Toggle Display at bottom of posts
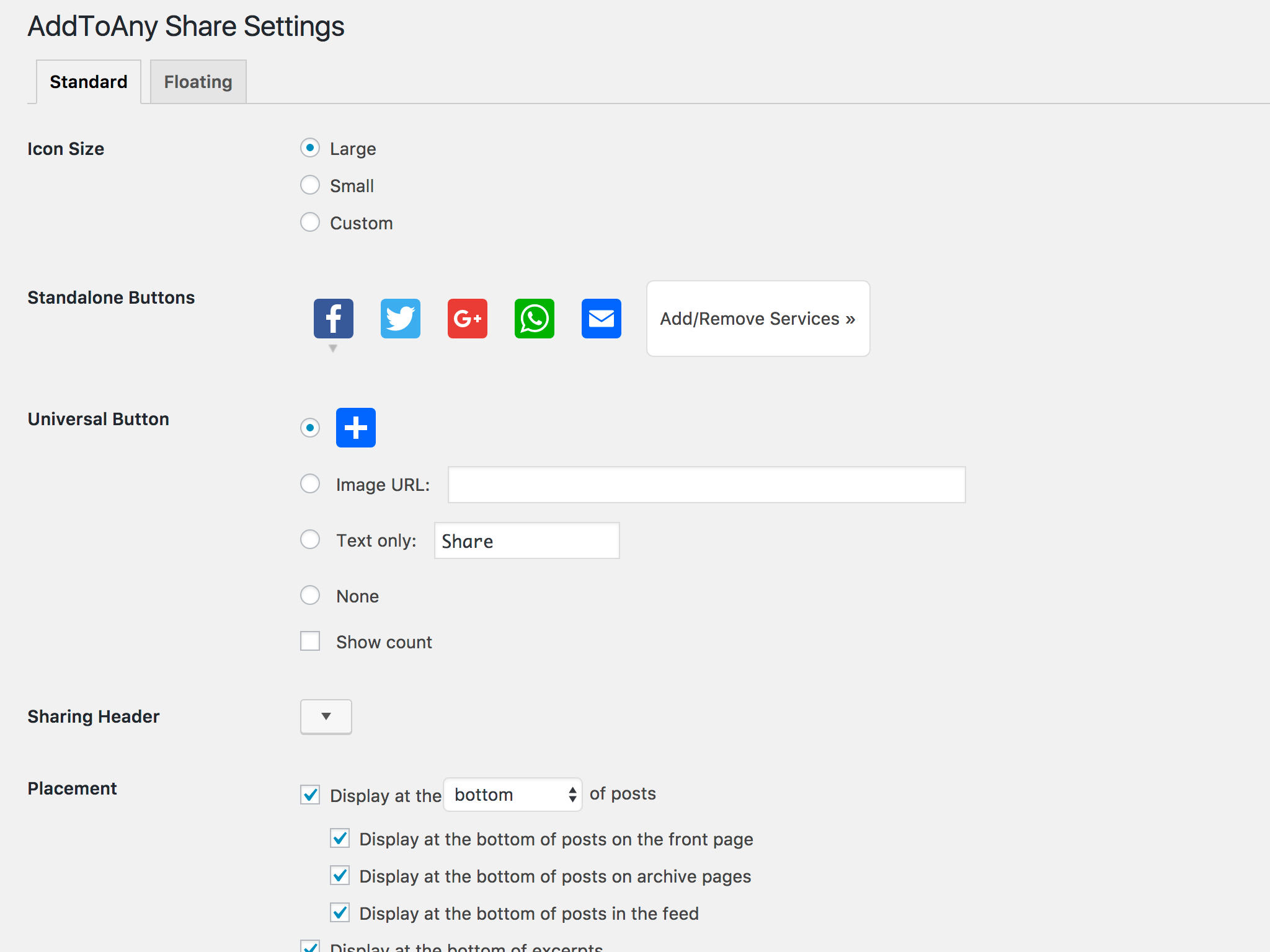1270x952 pixels. click(310, 794)
